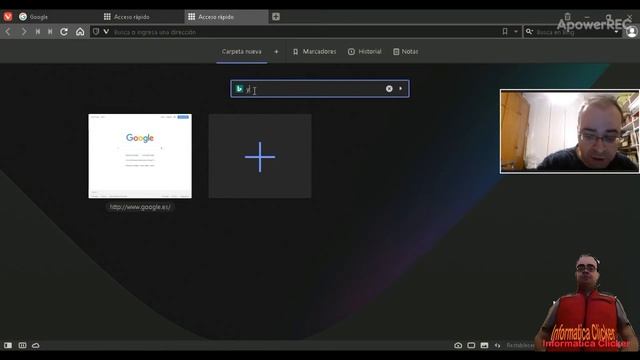The image size is (640, 360).
Task: Open page actions code icon
Action: tap(497, 345)
